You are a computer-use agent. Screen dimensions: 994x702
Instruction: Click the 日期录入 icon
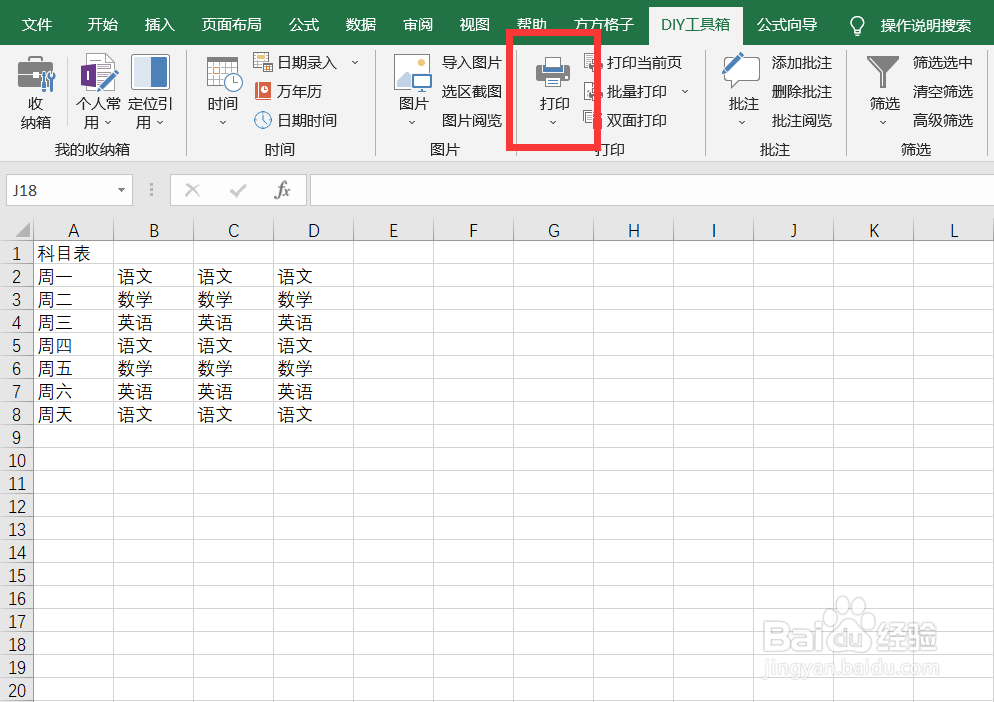pyautogui.click(x=262, y=62)
